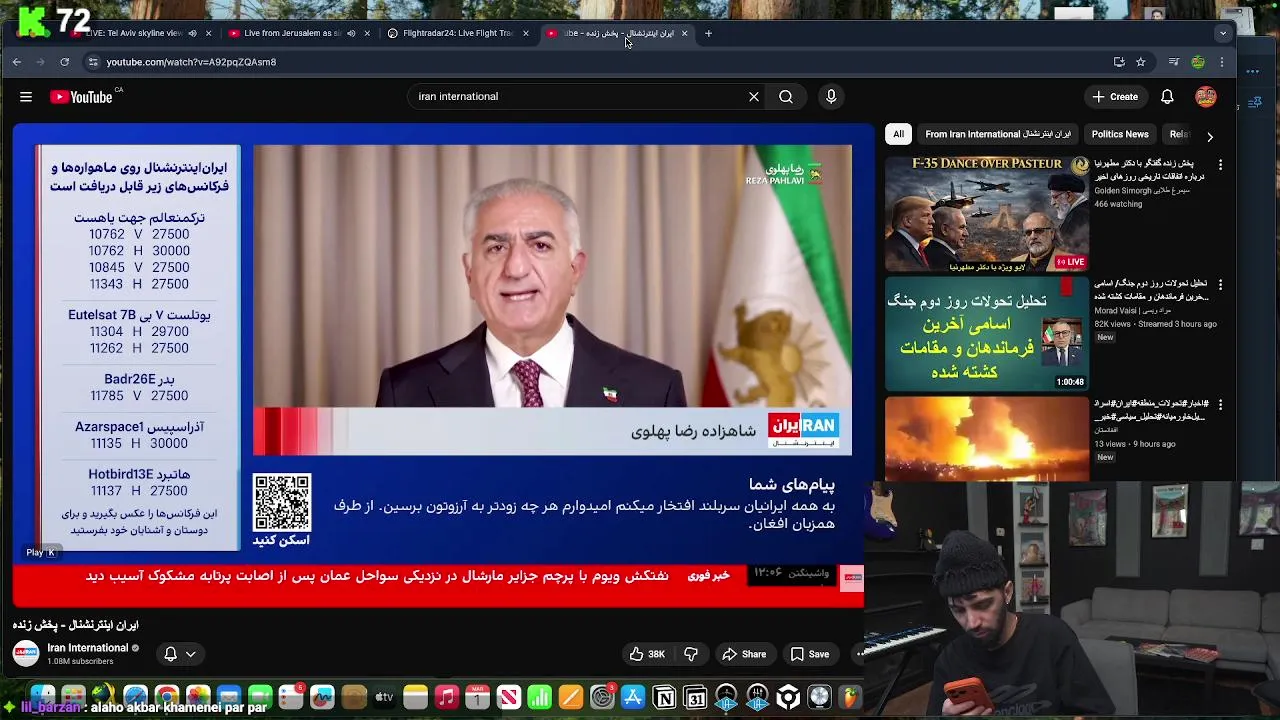The width and height of the screenshot is (1280, 720).
Task: Open the channel notification bell dropdown
Action: 180,654
